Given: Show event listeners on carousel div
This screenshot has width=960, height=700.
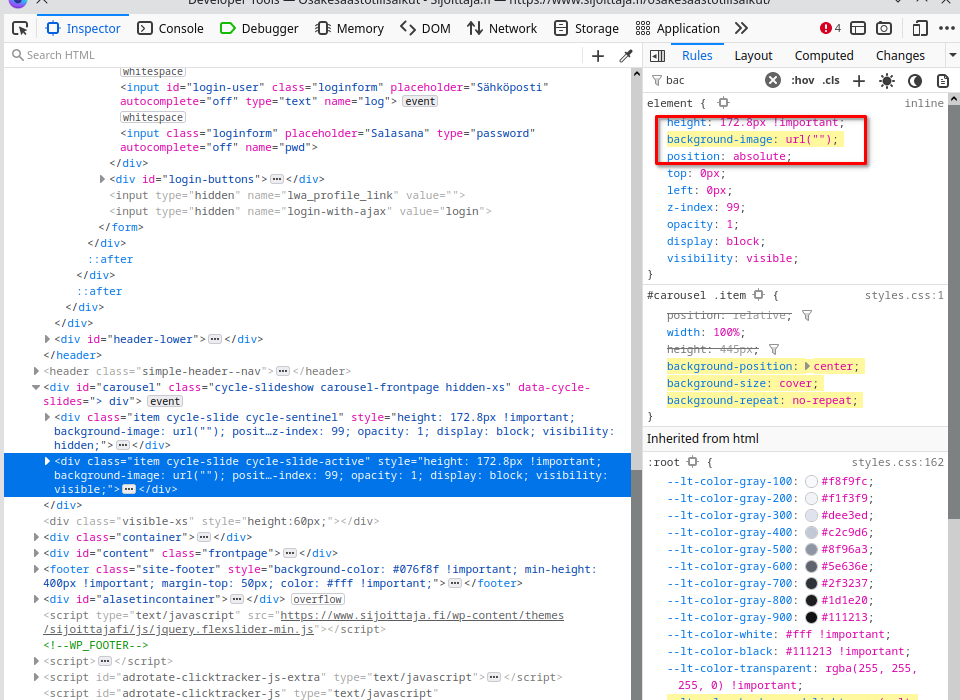Looking at the screenshot, I should 165,402.
